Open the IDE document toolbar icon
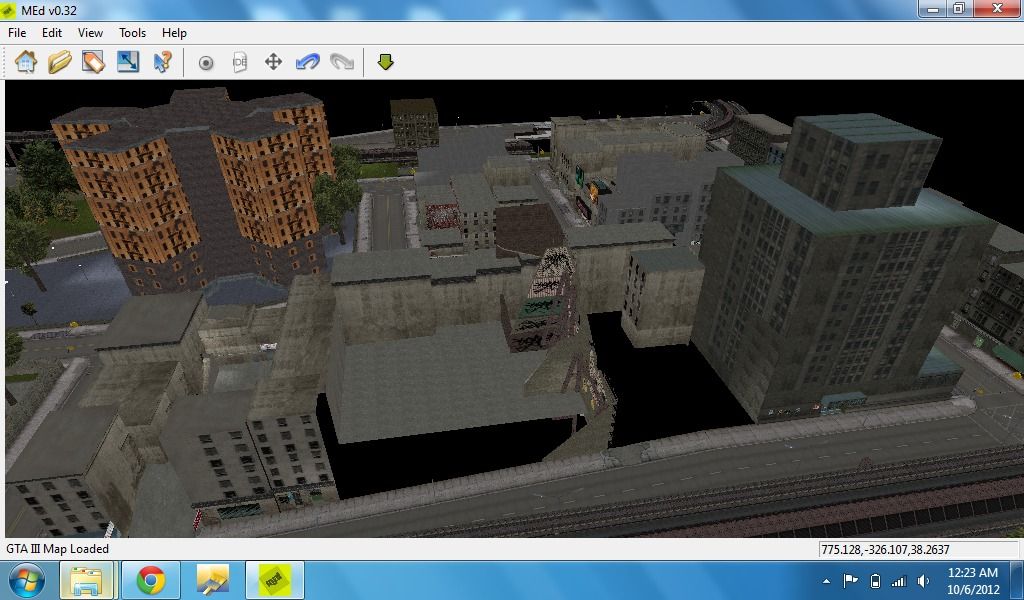This screenshot has height=600, width=1024. pos(240,62)
